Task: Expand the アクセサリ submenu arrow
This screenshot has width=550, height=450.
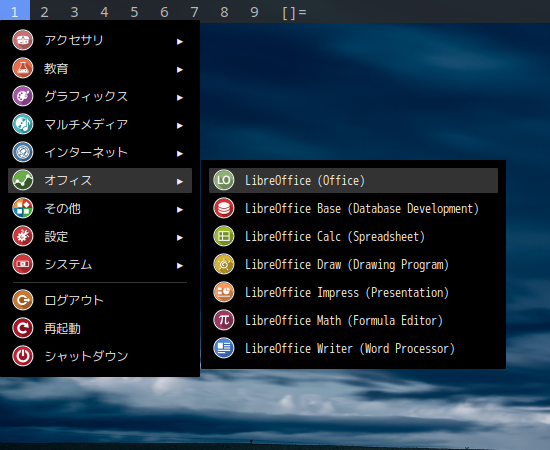Action: tap(180, 42)
